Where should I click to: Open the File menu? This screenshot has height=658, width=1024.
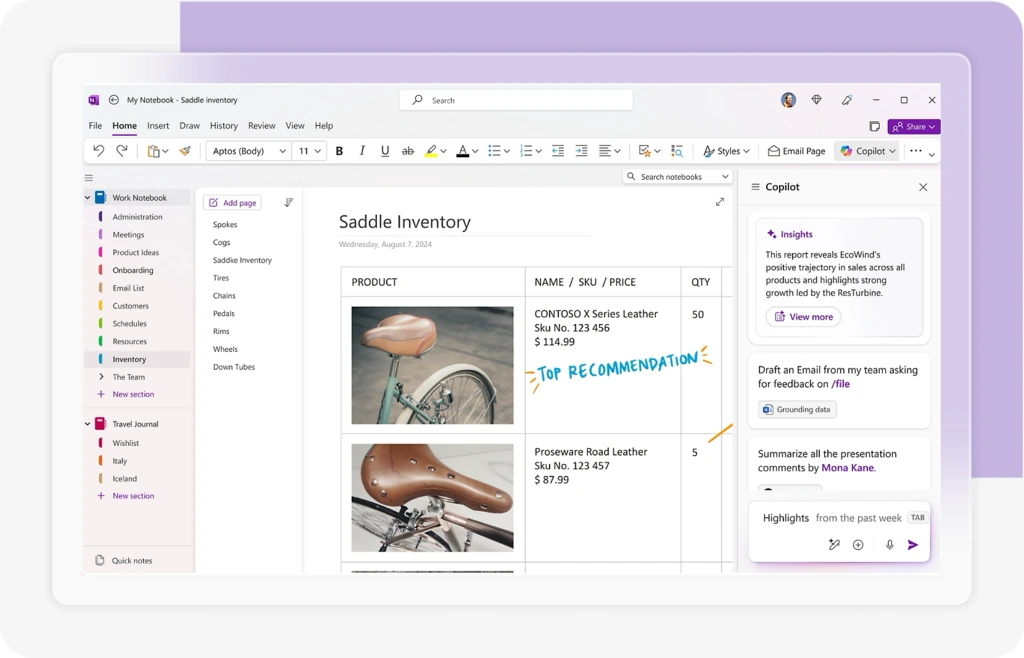pos(95,125)
